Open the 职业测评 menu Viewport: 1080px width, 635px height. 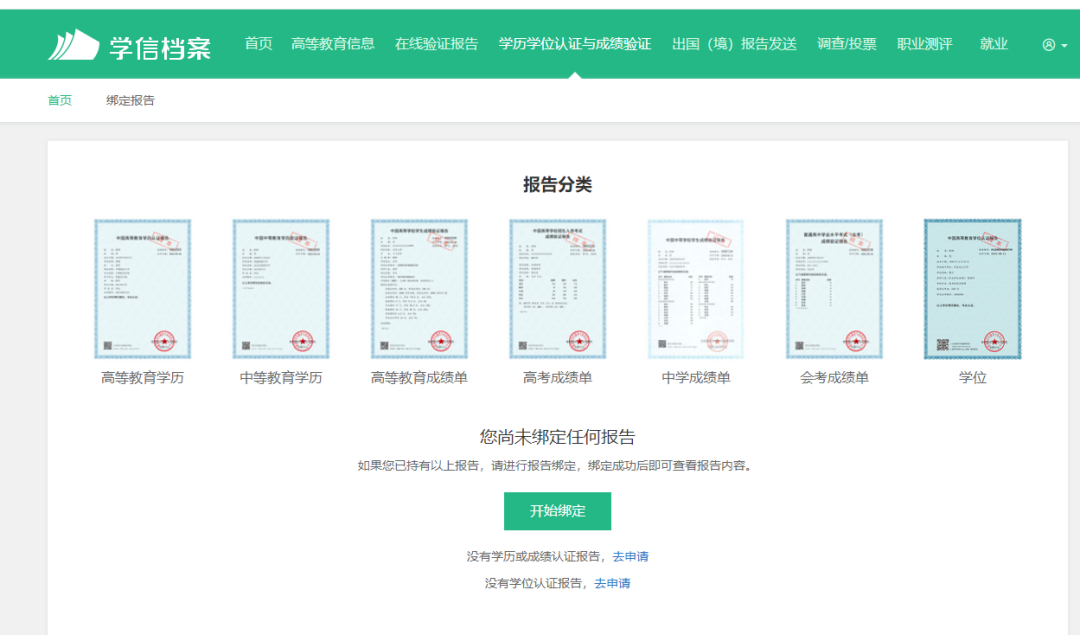(924, 44)
